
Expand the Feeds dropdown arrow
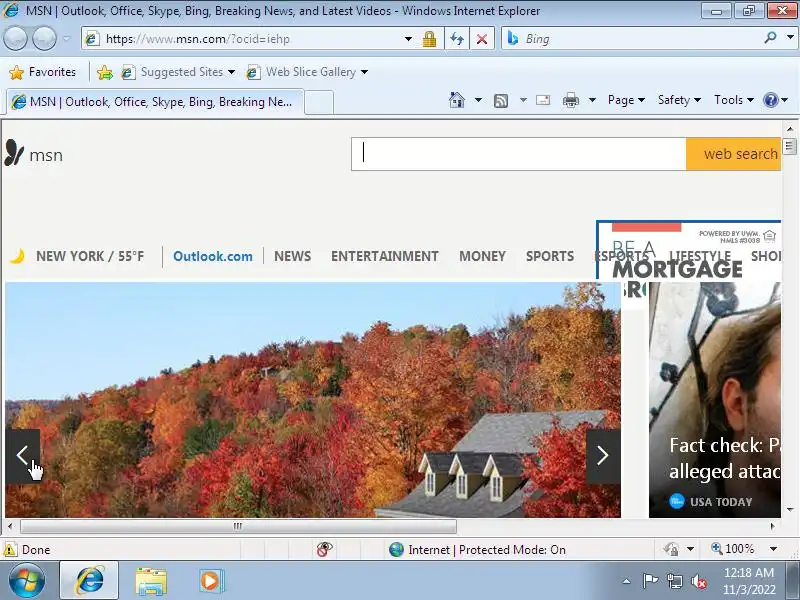[523, 100]
